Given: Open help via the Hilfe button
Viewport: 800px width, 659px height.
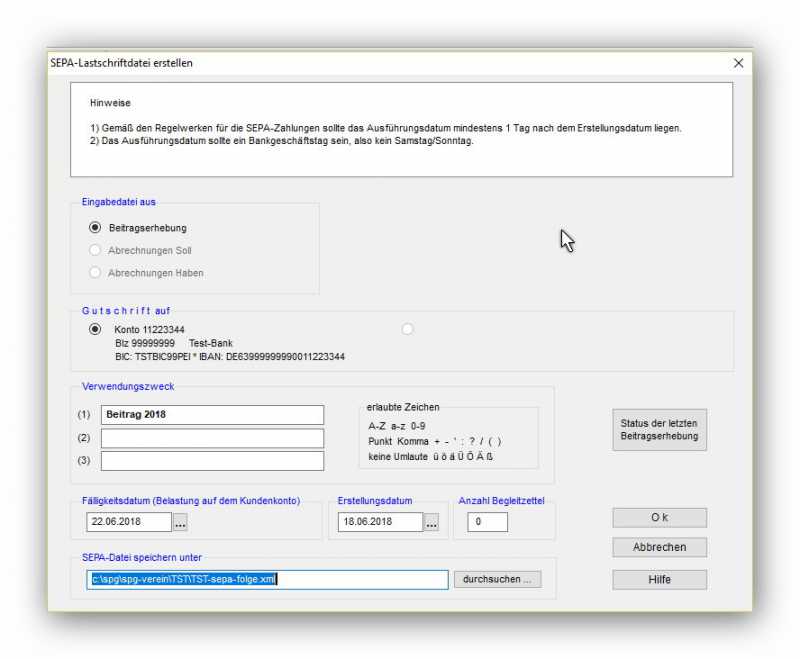Looking at the screenshot, I should pos(659,580).
